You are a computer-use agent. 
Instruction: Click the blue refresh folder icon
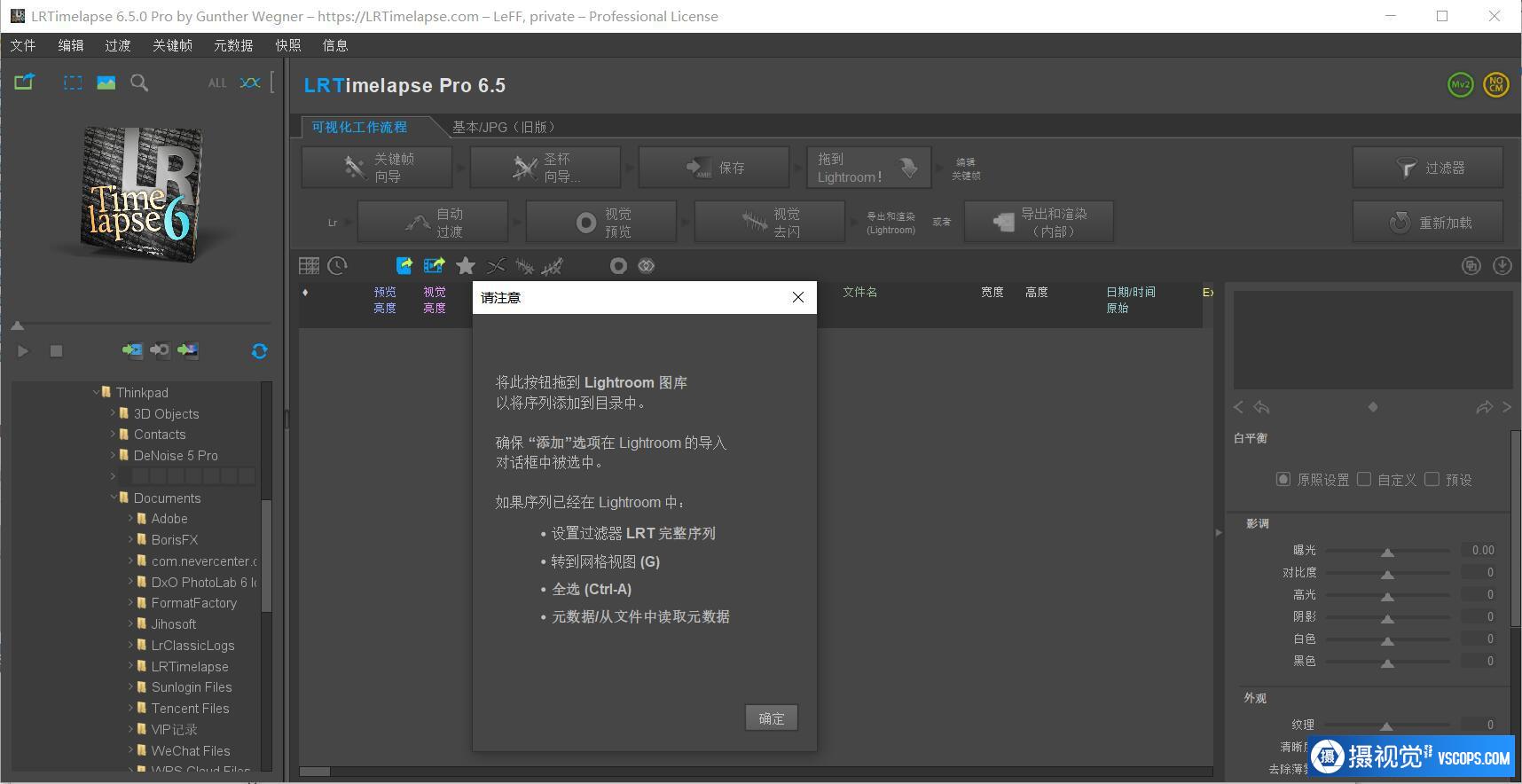[x=259, y=351]
